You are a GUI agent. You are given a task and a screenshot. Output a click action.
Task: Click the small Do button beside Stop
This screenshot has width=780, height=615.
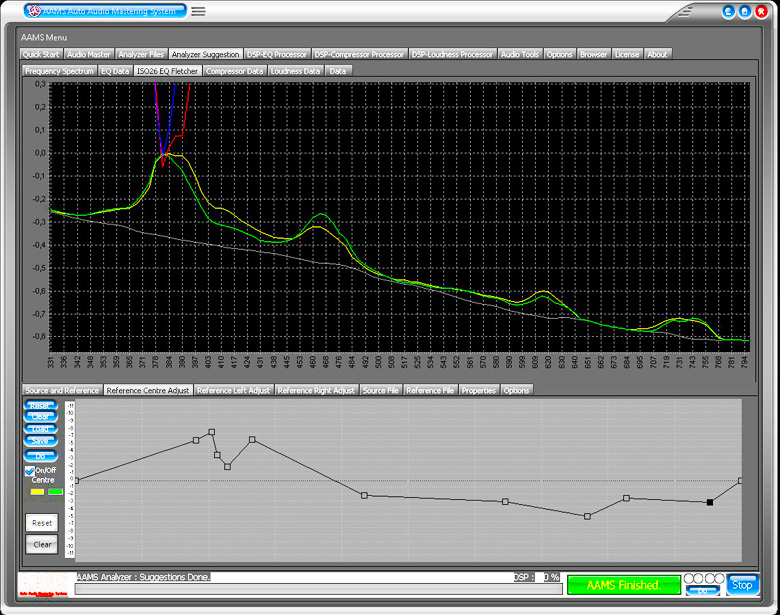coord(703,591)
